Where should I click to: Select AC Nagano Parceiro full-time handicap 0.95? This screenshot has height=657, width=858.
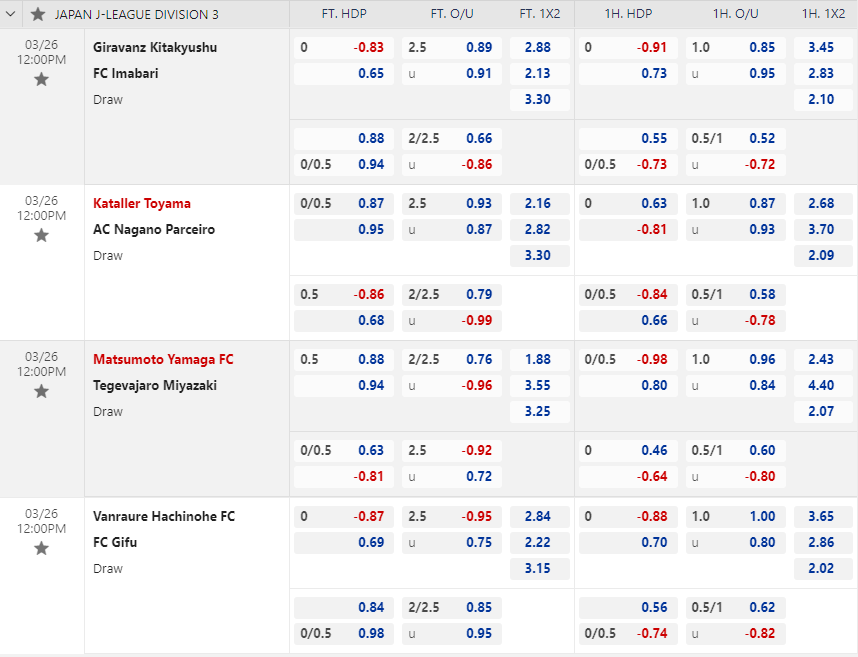point(344,230)
